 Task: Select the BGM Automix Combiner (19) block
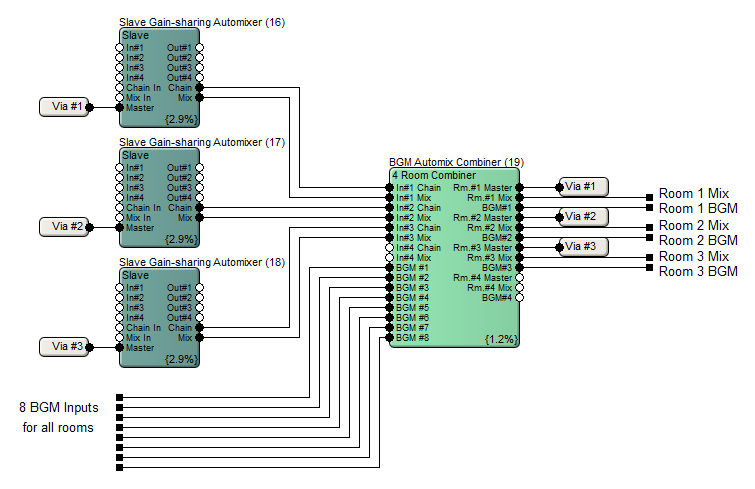click(455, 257)
